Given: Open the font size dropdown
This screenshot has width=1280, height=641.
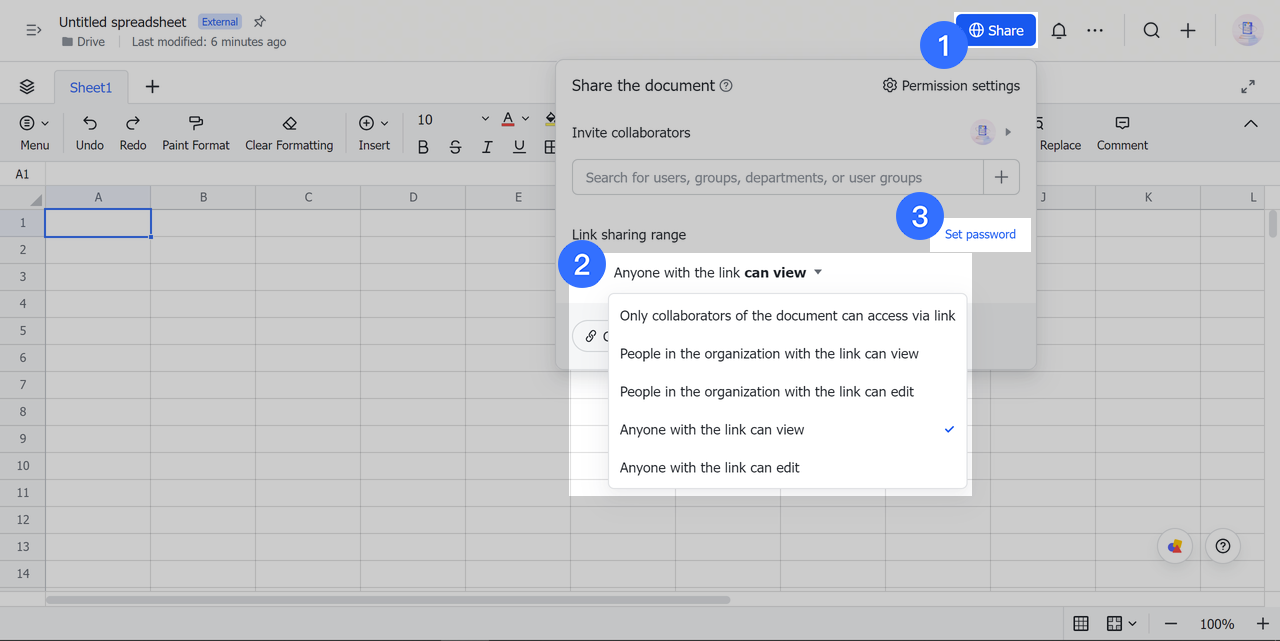Looking at the screenshot, I should coord(485,118).
